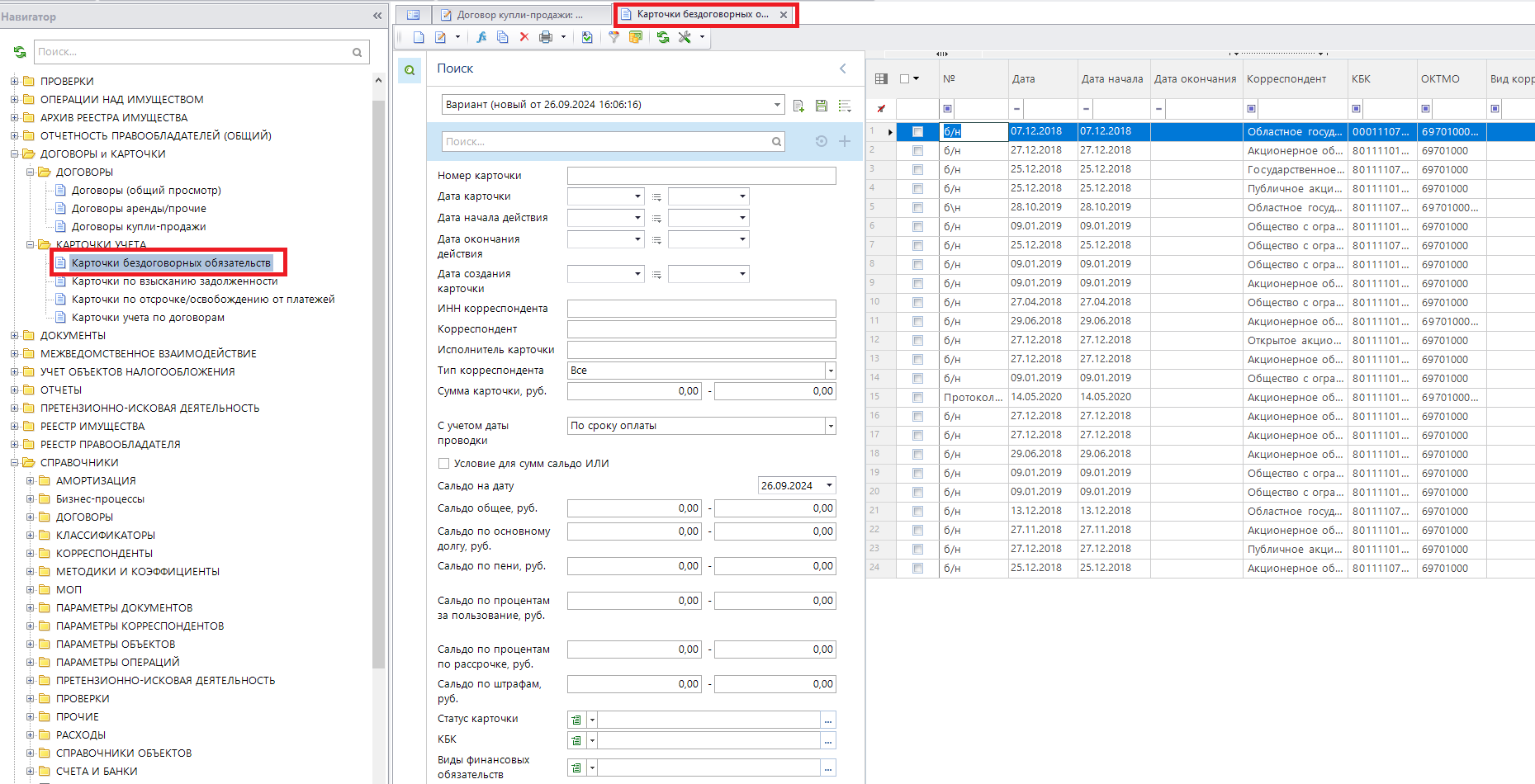
Task: Click the save variant floppy icon
Action: click(822, 106)
